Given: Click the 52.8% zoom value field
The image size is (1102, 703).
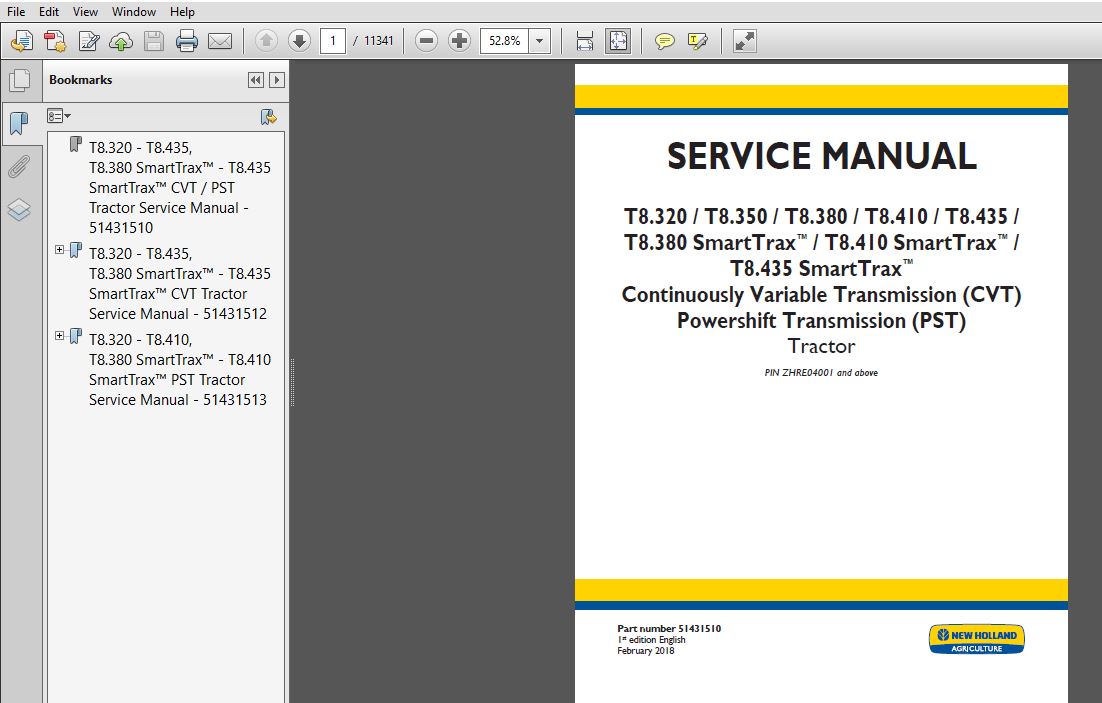Looking at the screenshot, I should [x=505, y=41].
